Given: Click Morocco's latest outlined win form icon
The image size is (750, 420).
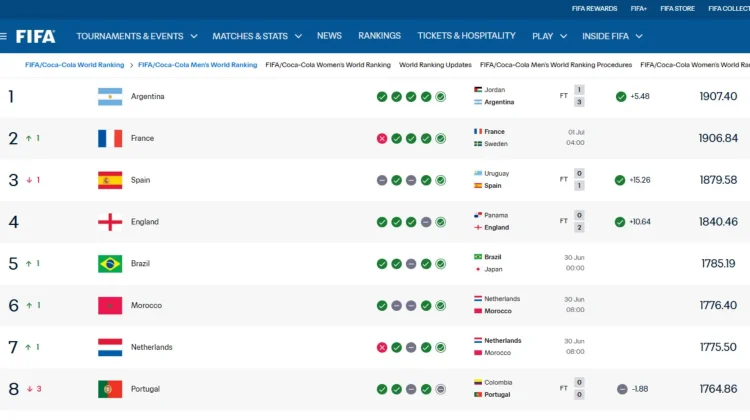Looking at the screenshot, I should point(441,306).
